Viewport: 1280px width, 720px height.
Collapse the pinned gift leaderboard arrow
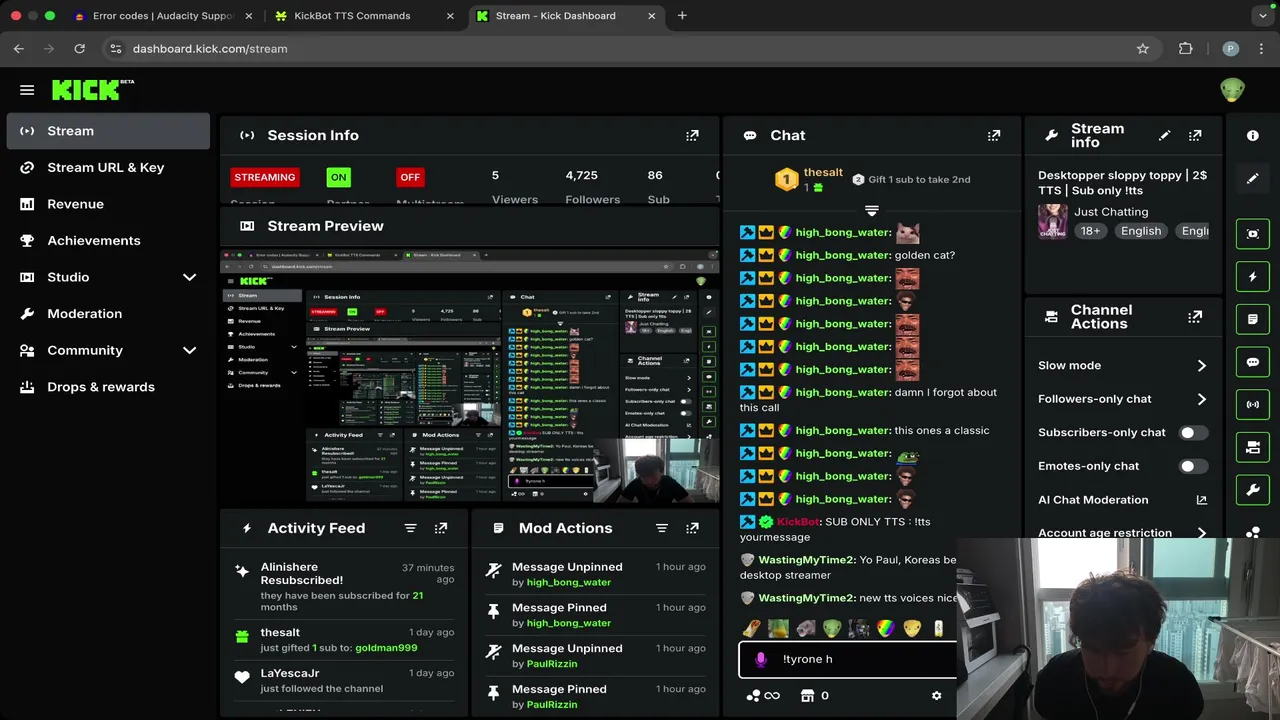click(871, 210)
